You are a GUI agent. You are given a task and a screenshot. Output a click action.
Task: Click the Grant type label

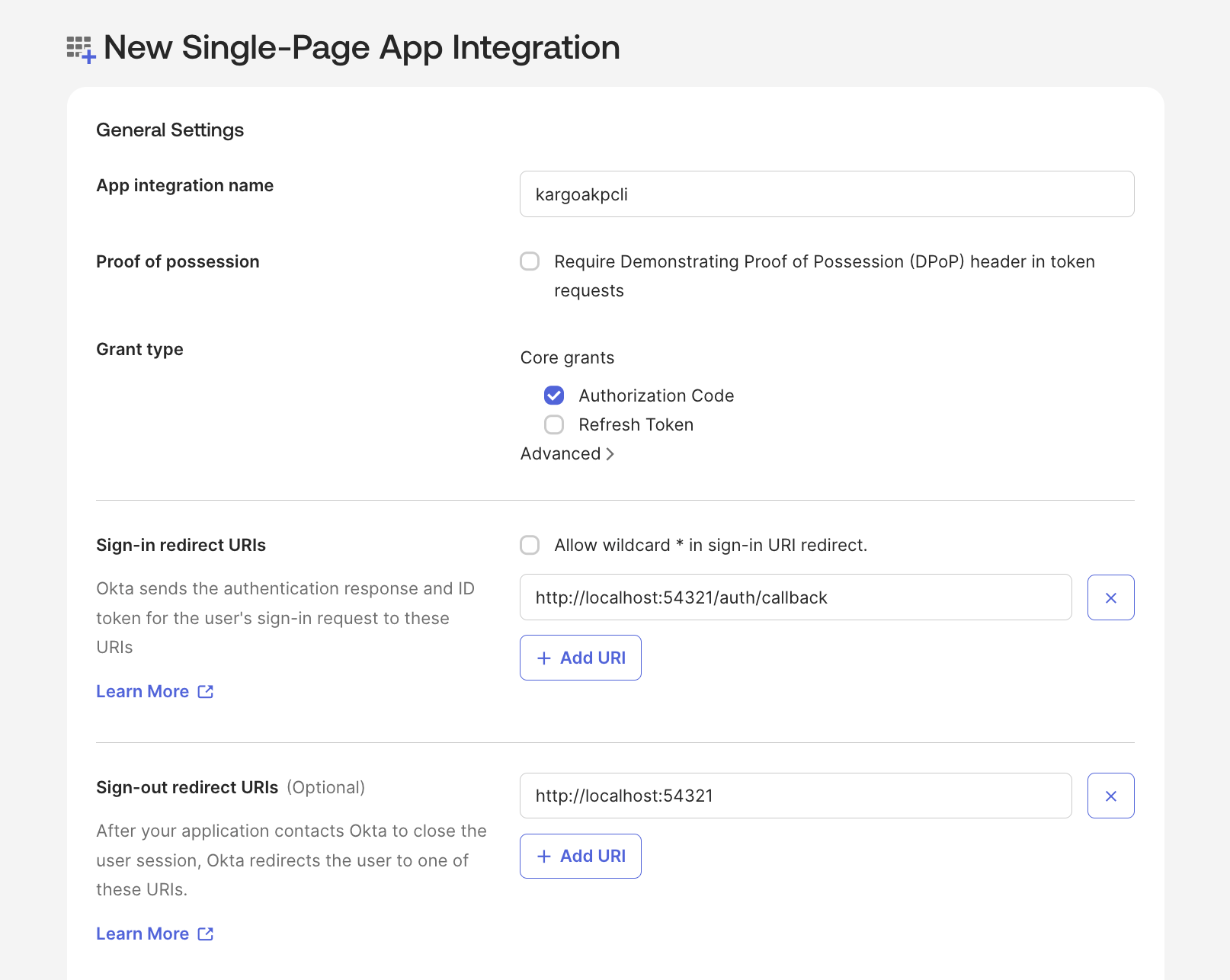point(139,349)
